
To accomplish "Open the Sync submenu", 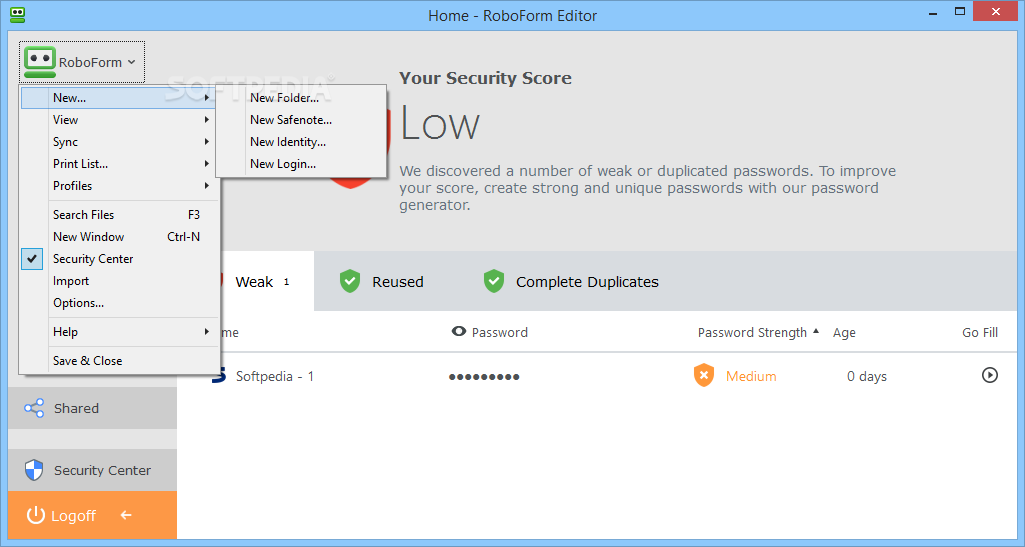I will 120,142.
